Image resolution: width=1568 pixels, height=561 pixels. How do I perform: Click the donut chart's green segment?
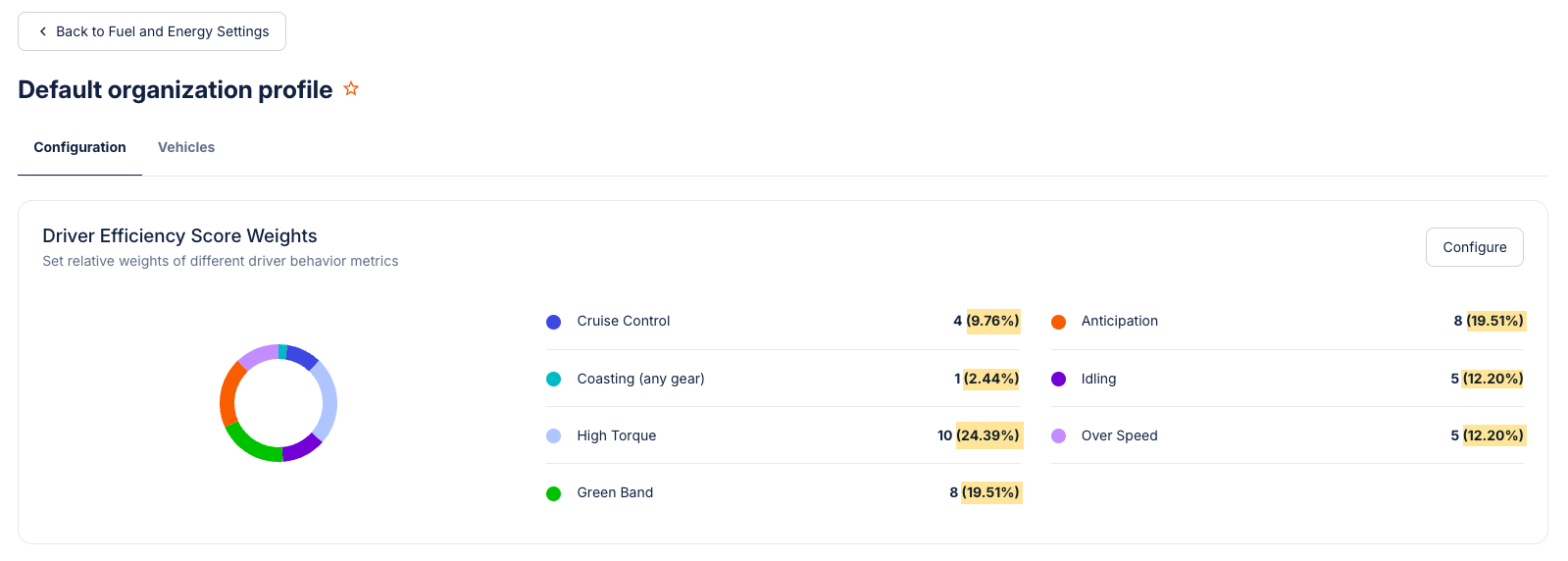tap(251, 446)
